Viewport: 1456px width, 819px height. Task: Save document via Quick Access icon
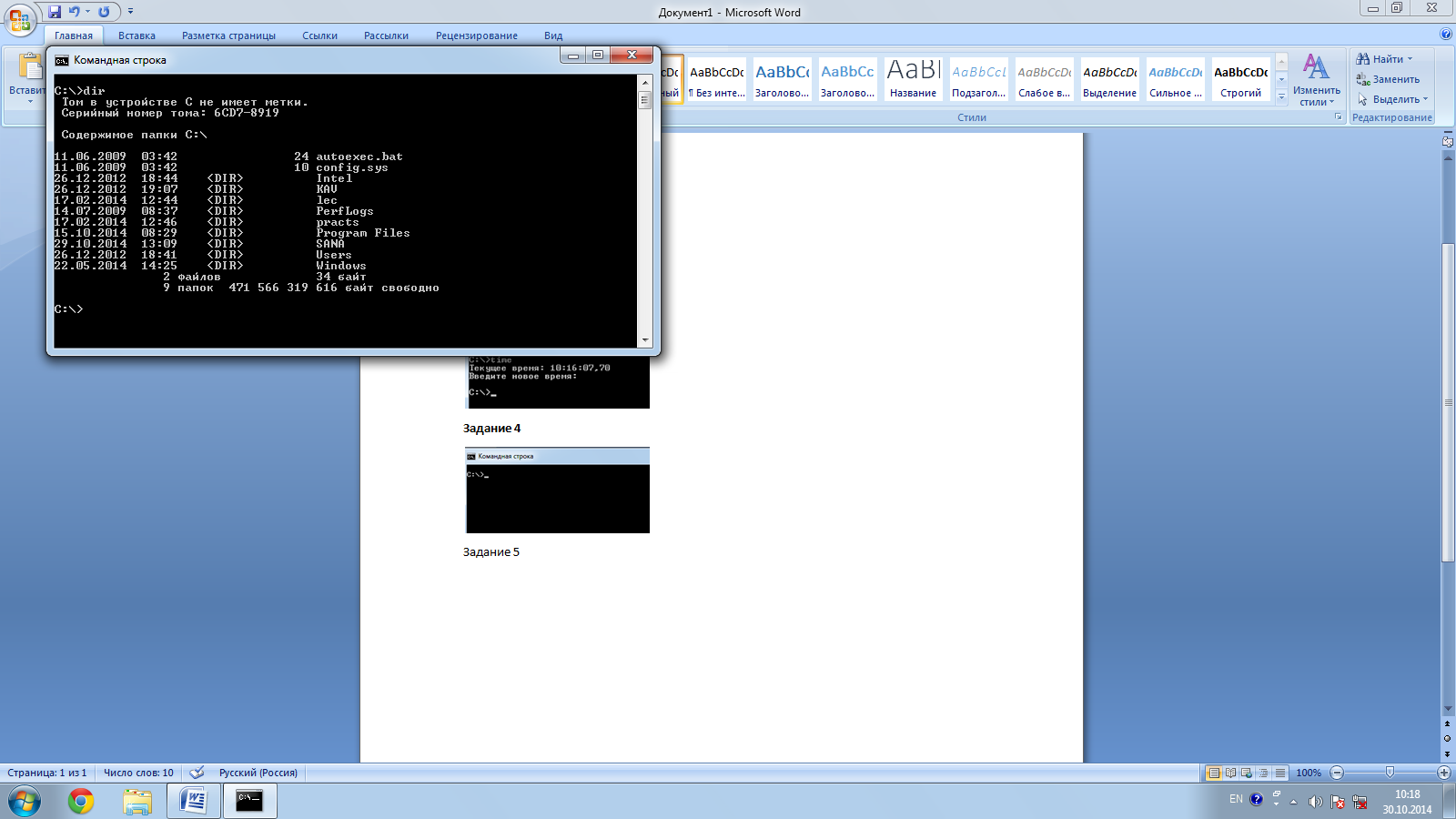[x=55, y=12]
